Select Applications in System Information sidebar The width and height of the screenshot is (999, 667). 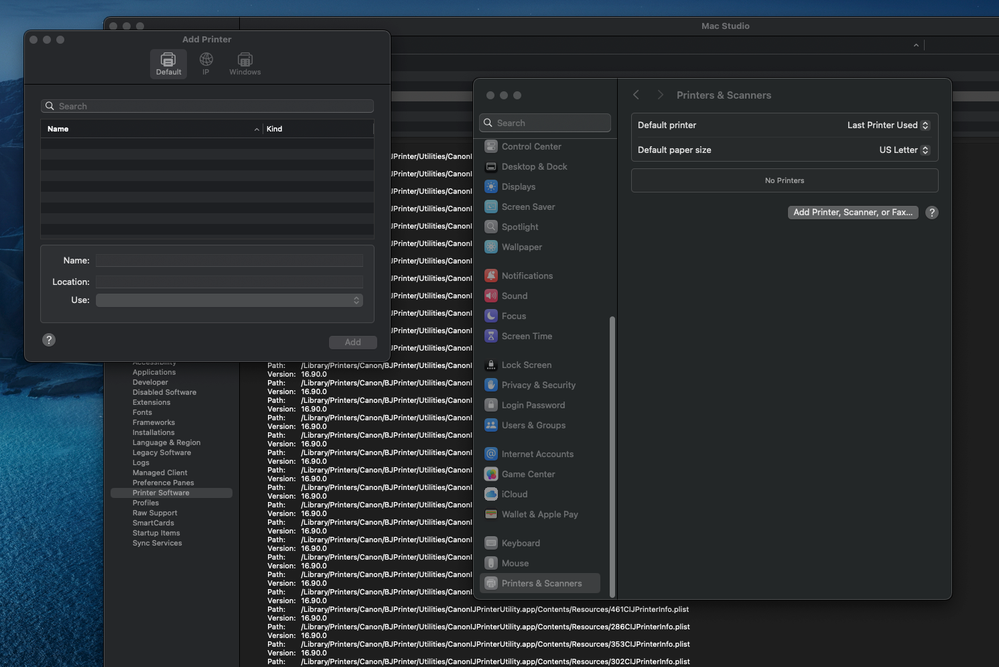point(154,372)
